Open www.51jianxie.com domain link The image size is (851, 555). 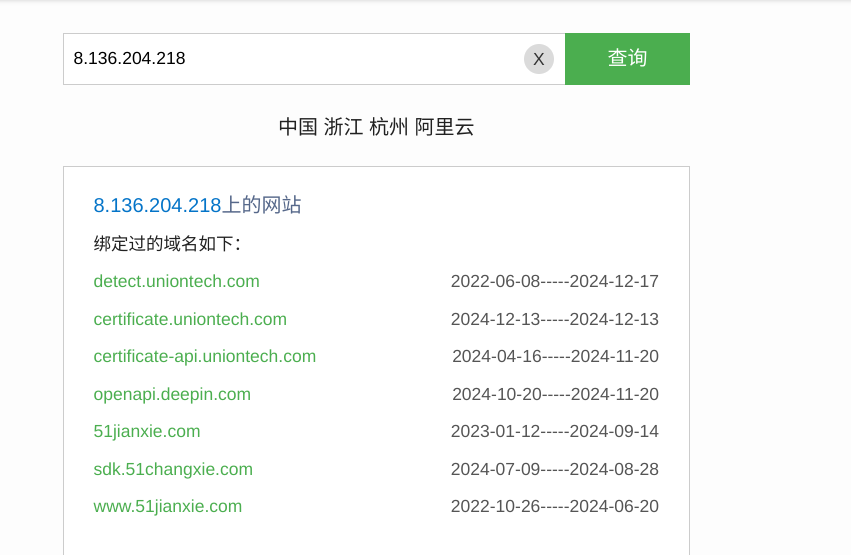pyautogui.click(x=168, y=506)
